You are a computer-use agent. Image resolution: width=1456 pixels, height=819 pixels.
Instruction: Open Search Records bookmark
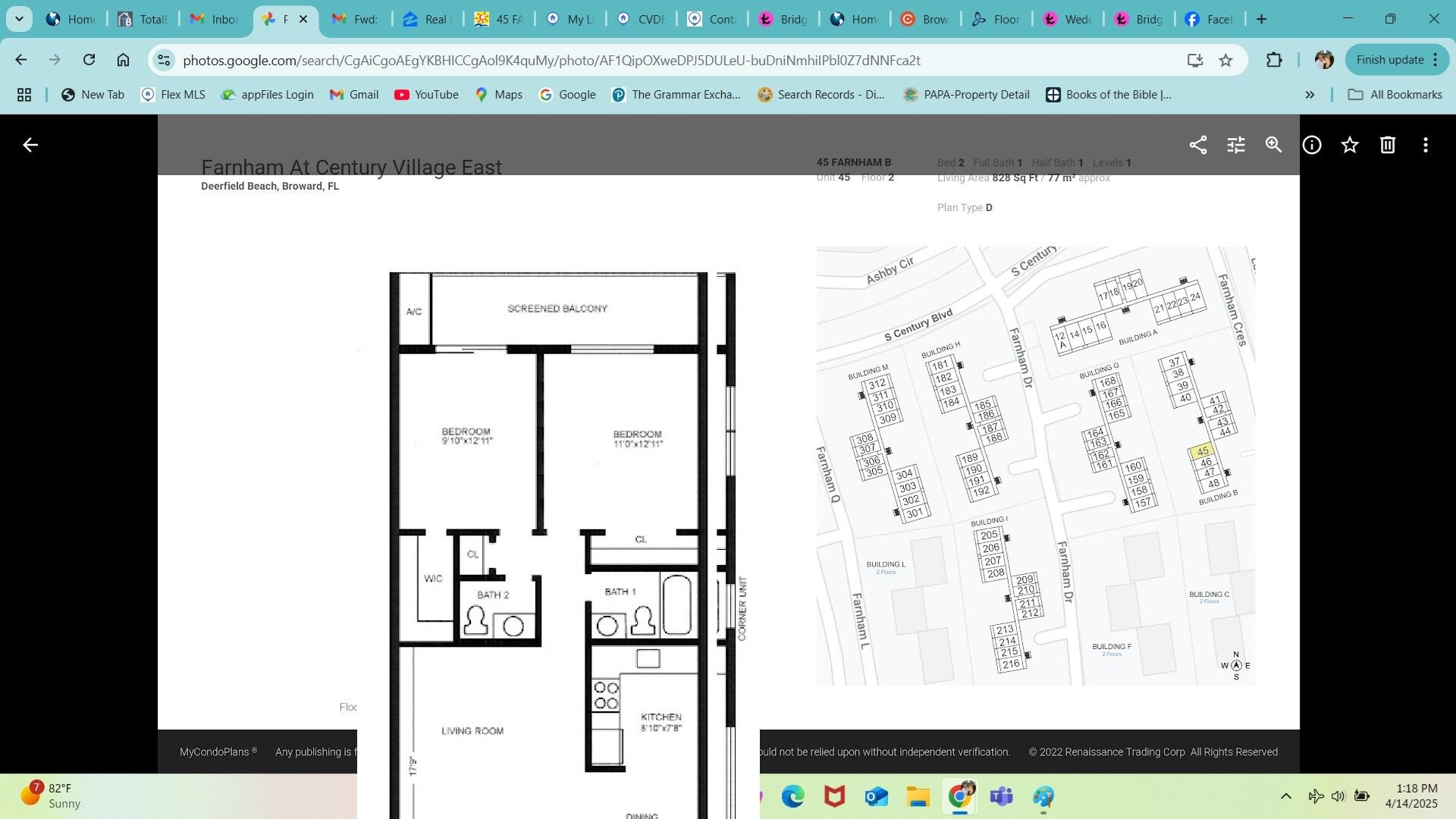pyautogui.click(x=821, y=95)
